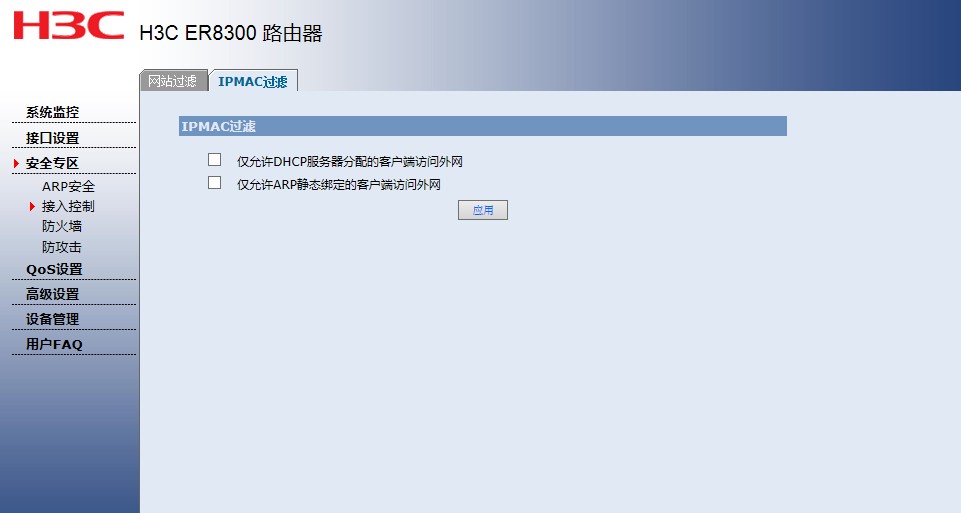Enable 仅允许DHCP服务器分配的客户端访问外网 checkbox
The width and height of the screenshot is (961, 513).
click(x=215, y=160)
